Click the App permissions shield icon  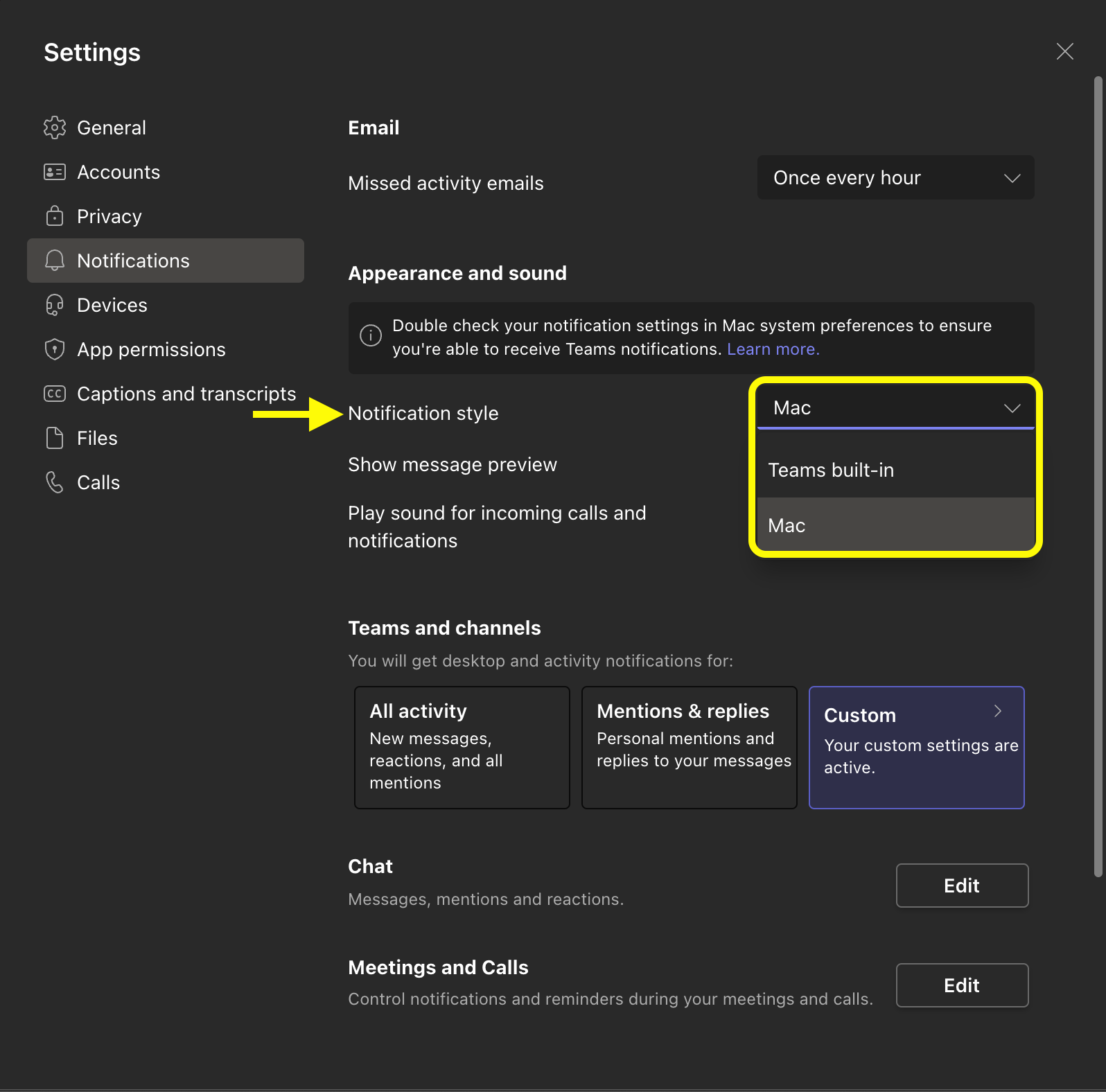click(55, 349)
